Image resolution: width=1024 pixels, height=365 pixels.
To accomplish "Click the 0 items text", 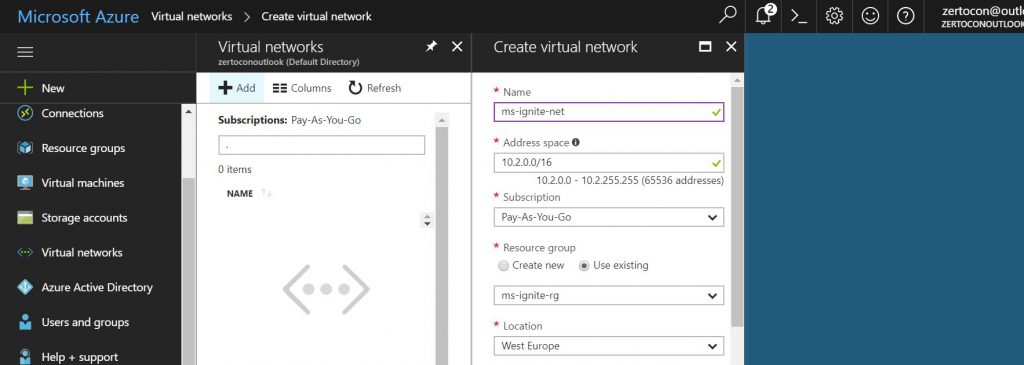I will coord(234,170).
